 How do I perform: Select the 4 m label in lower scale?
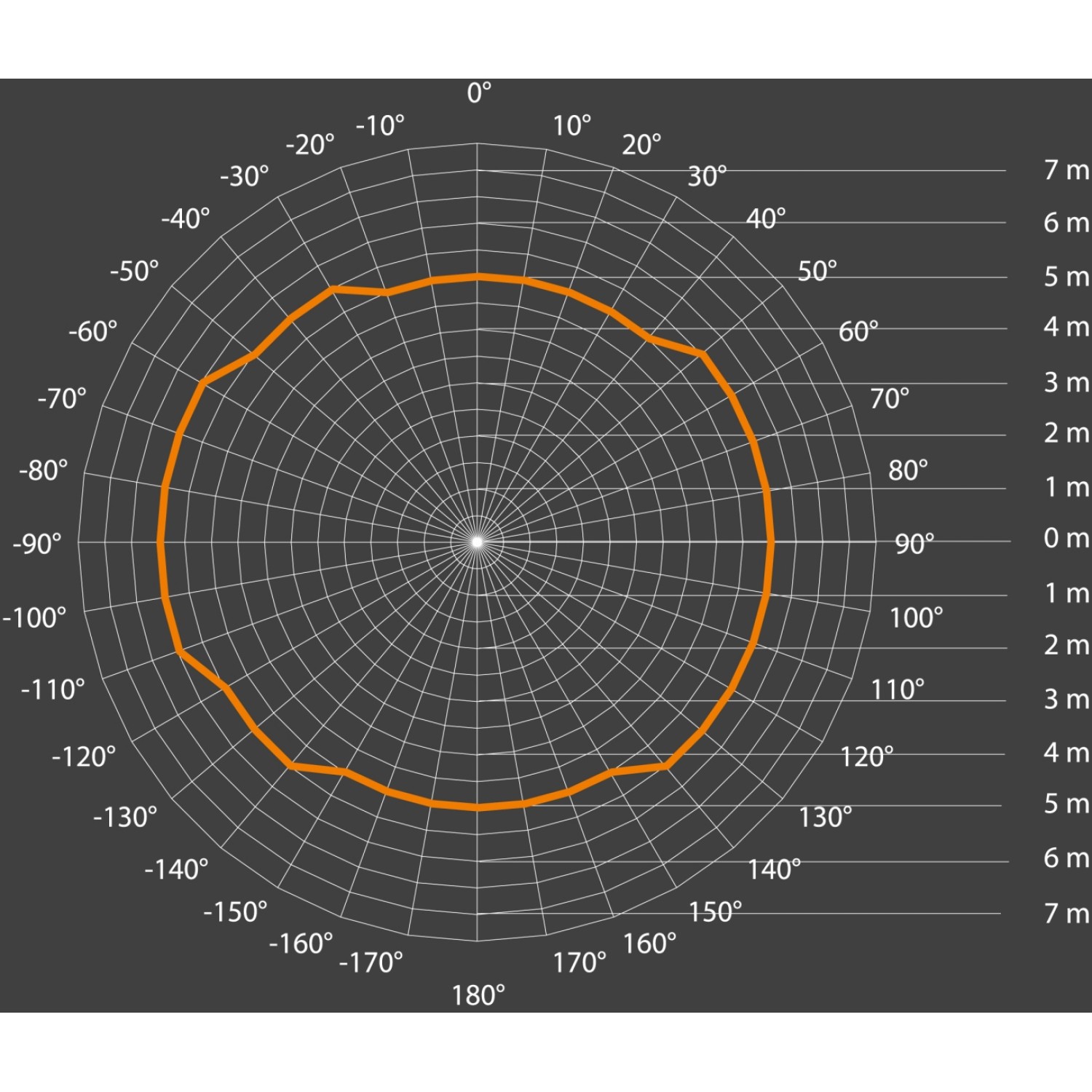pos(1066,752)
